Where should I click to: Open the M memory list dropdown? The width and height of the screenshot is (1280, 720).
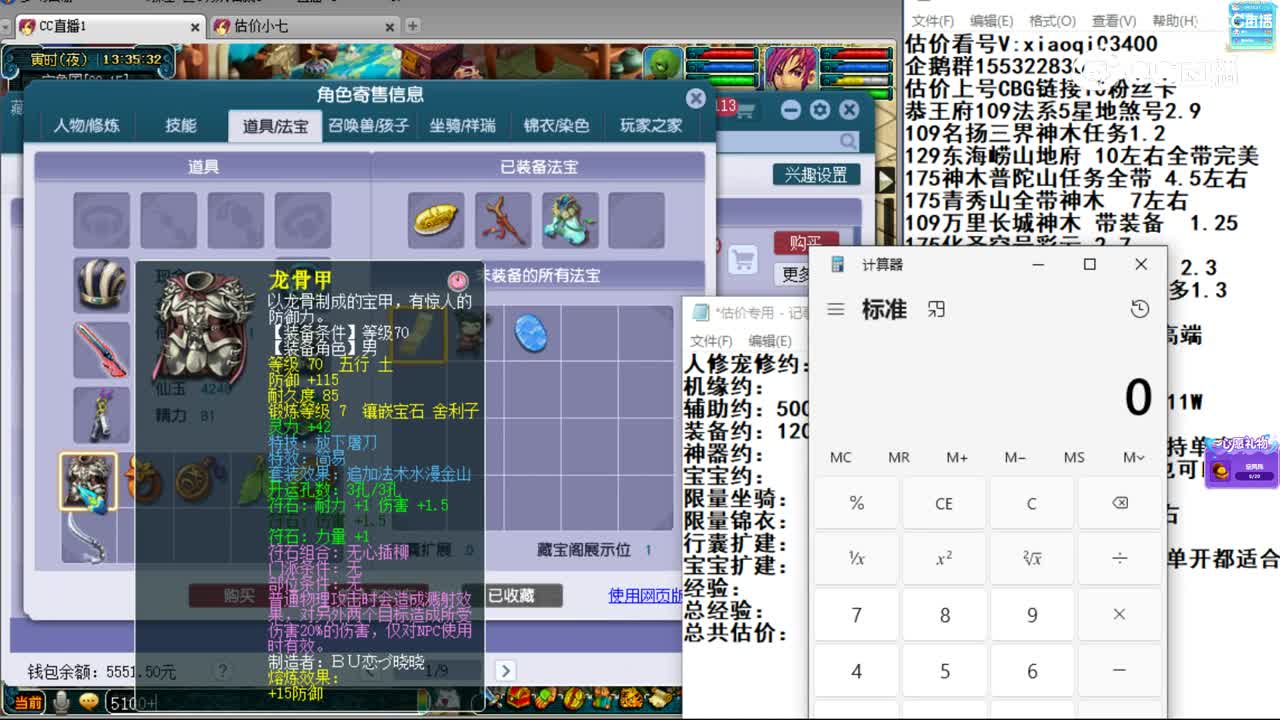pyautogui.click(x=1133, y=457)
